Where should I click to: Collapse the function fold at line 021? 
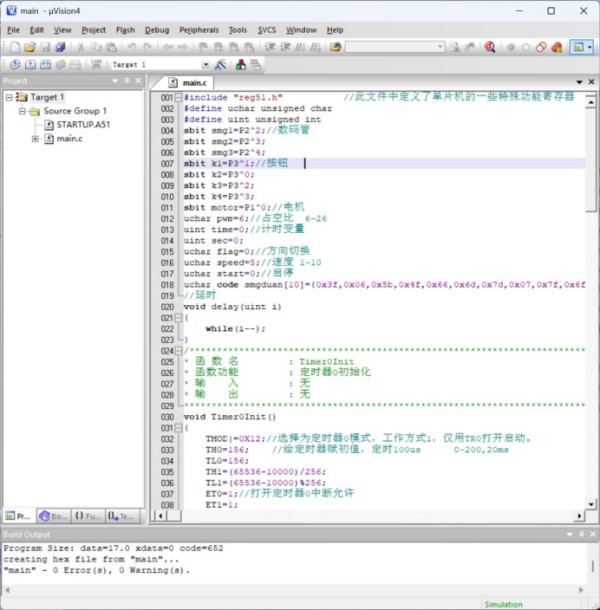point(178,317)
